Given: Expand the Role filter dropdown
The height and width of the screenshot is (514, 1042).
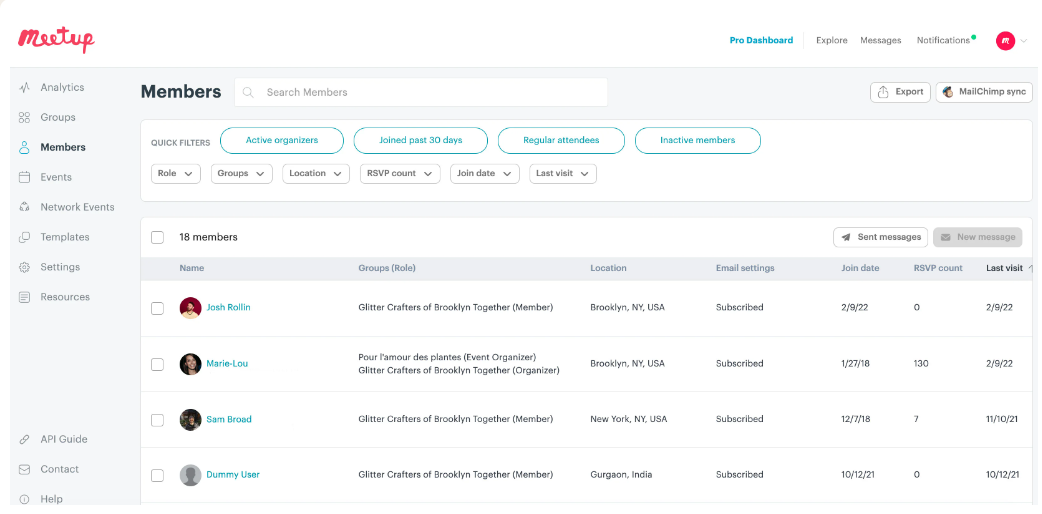Looking at the screenshot, I should coord(176,174).
